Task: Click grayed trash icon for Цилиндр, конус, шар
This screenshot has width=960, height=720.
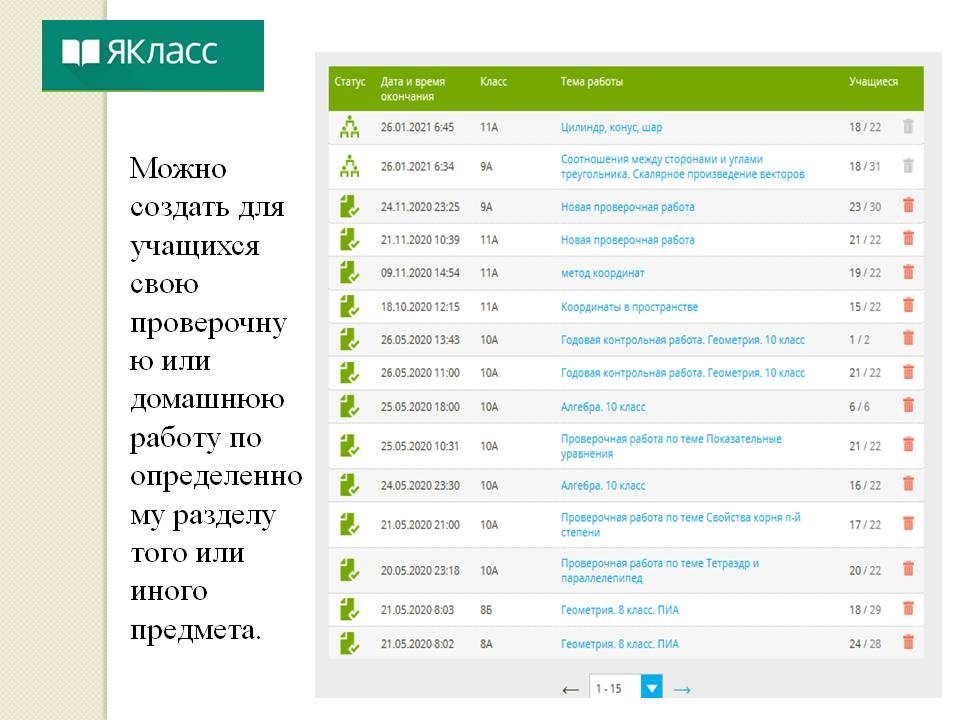Action: 908,127
